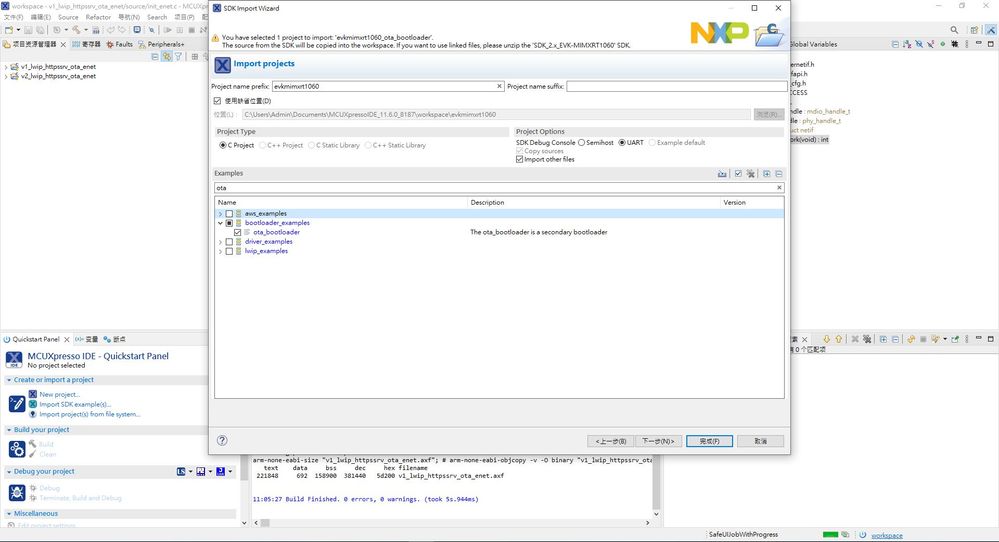The height and width of the screenshot is (542, 999).
Task: Clear the project name prefix field
Action: click(x=500, y=86)
